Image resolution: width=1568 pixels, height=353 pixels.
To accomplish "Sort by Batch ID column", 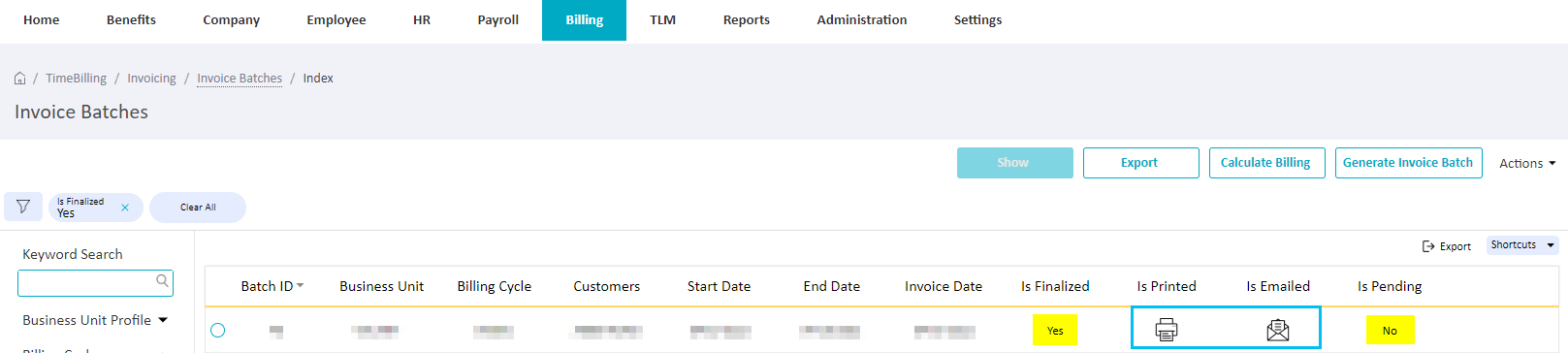I will click(x=272, y=286).
